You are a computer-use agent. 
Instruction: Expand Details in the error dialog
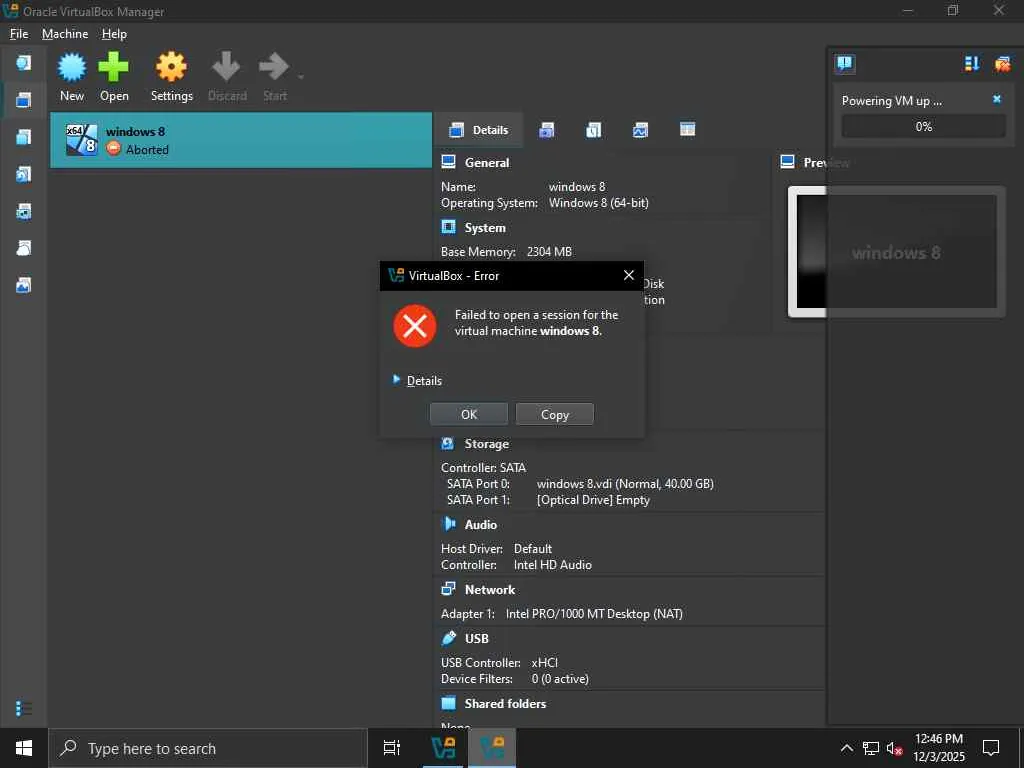point(396,379)
